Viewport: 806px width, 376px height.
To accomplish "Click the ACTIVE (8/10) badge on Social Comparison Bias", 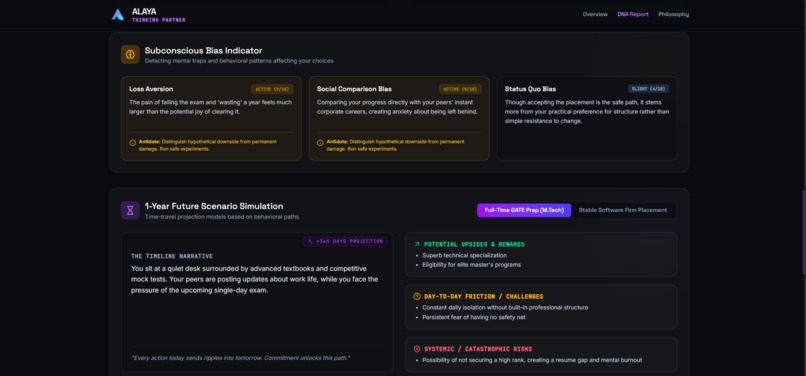I will coord(460,89).
